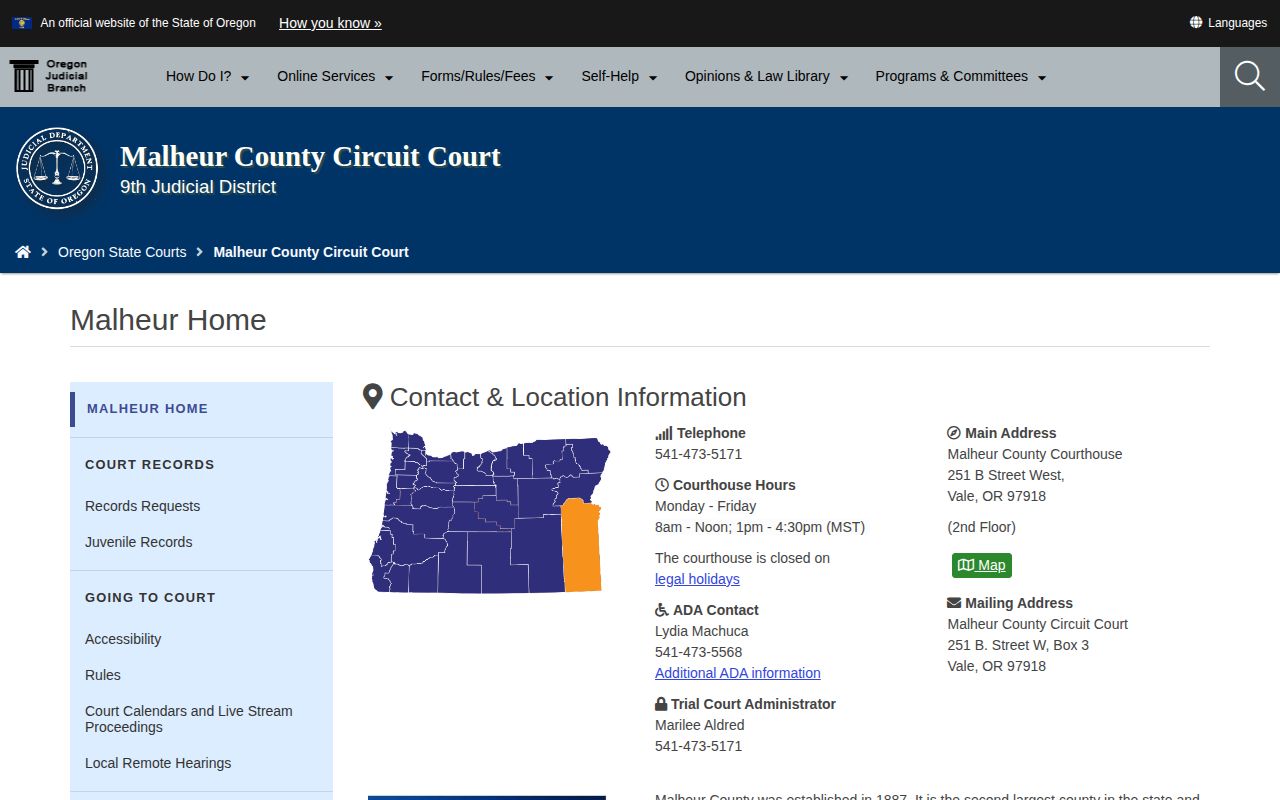
Task: Open the Forms/Rules/Fees dropdown menu
Action: click(487, 76)
